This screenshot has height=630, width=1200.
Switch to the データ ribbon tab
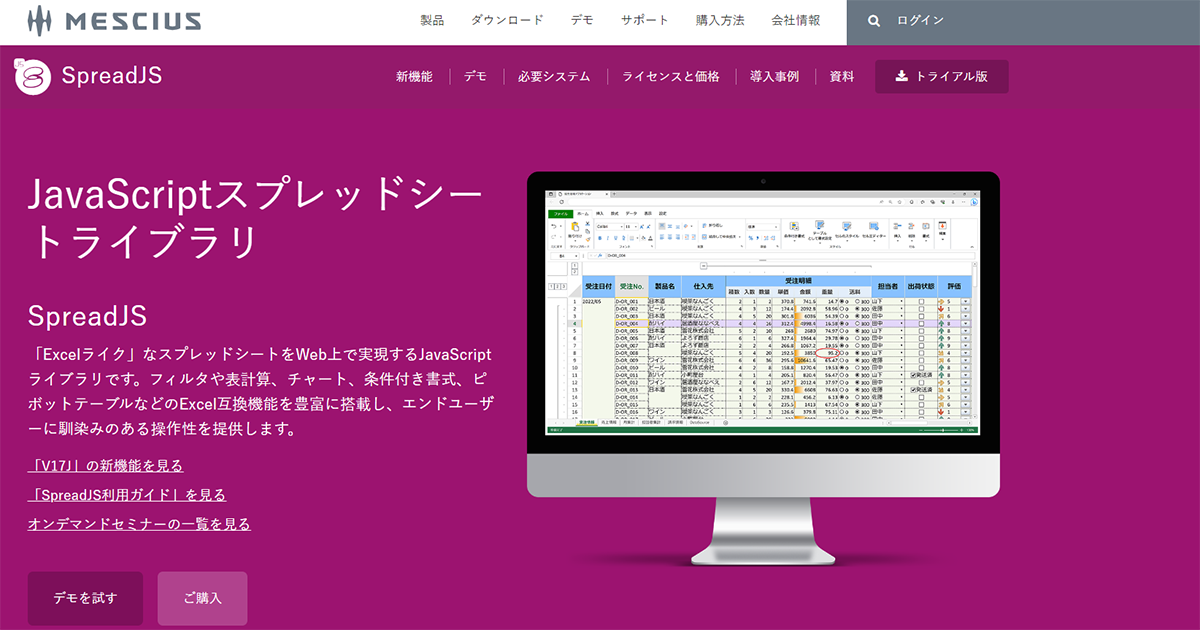(x=630, y=213)
